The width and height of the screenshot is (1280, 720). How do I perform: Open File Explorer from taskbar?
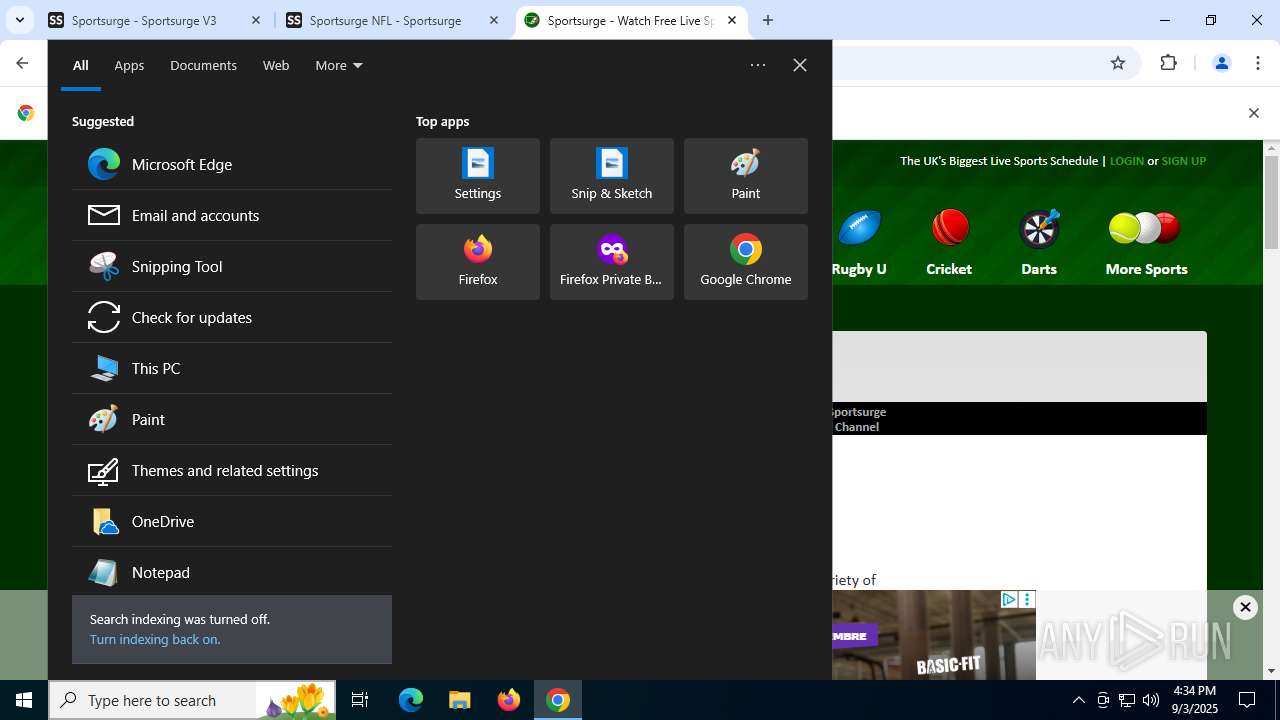pyautogui.click(x=460, y=700)
